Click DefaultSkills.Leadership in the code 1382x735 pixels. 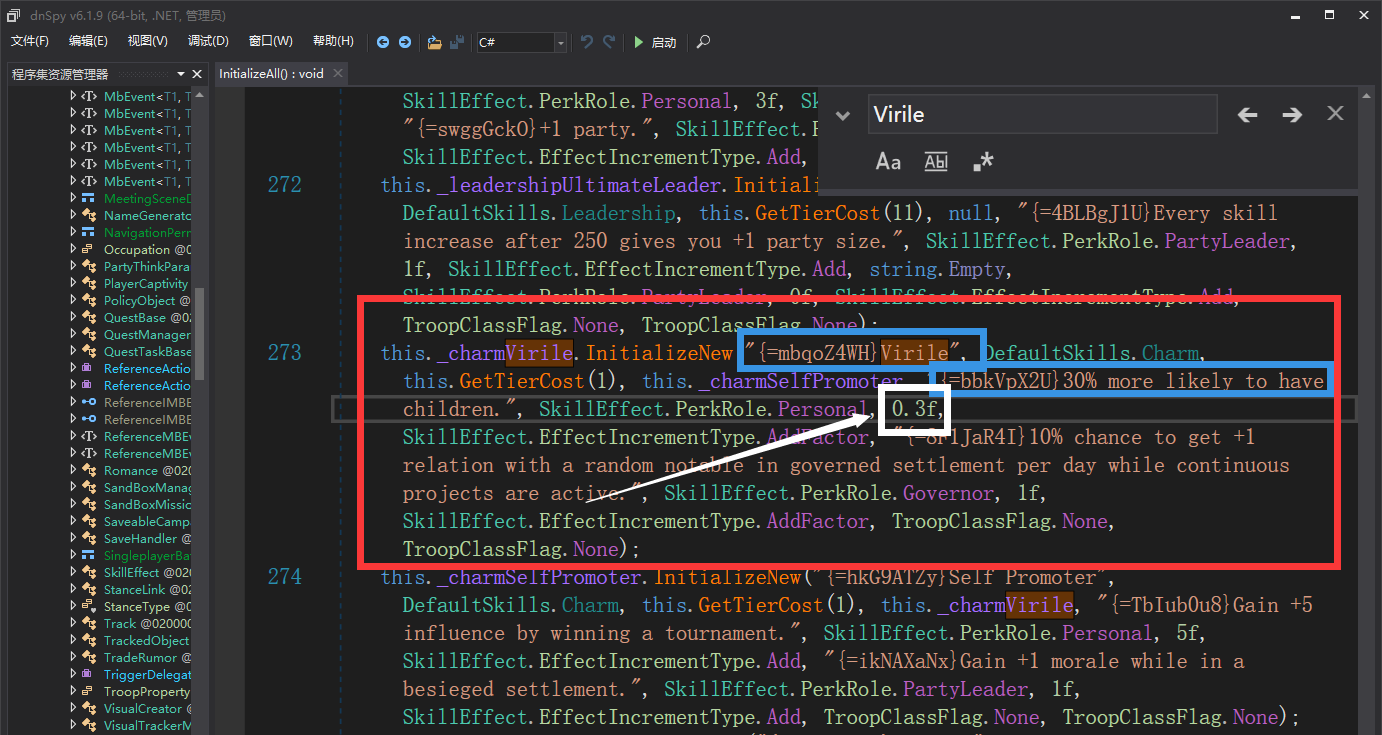(x=540, y=213)
